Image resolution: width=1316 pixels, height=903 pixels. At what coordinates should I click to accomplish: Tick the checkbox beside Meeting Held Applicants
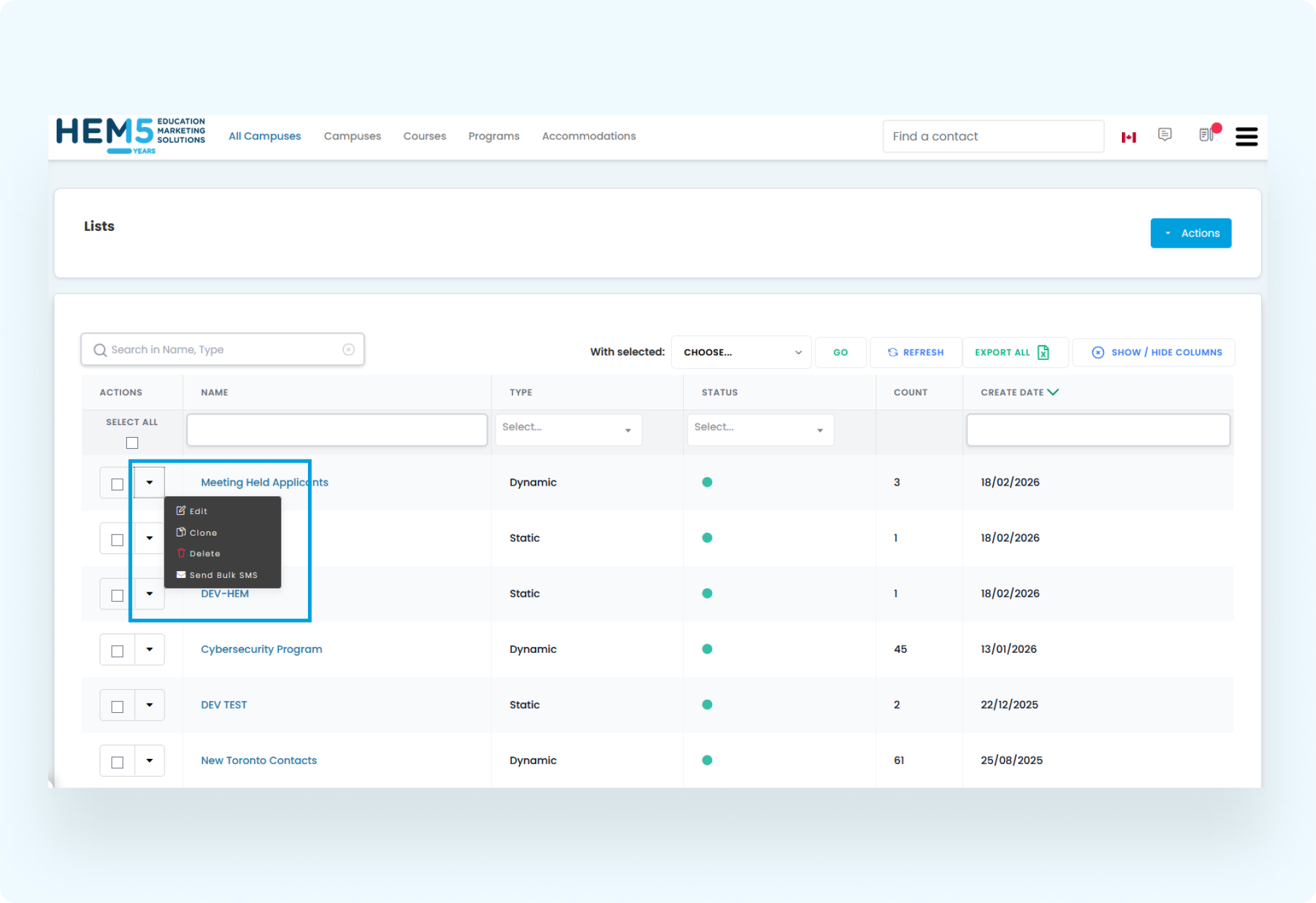(117, 482)
